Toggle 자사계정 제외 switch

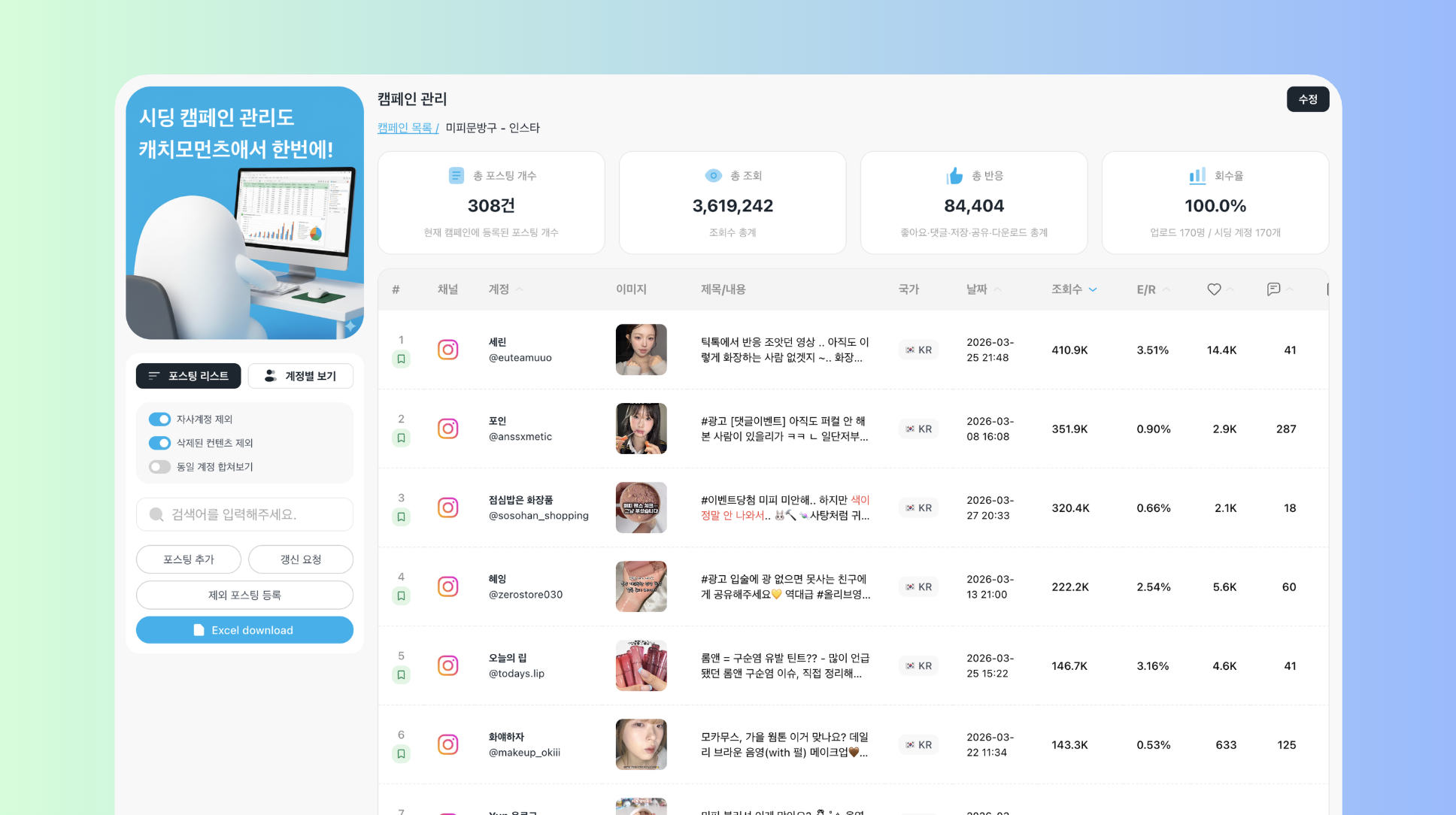[x=159, y=420]
